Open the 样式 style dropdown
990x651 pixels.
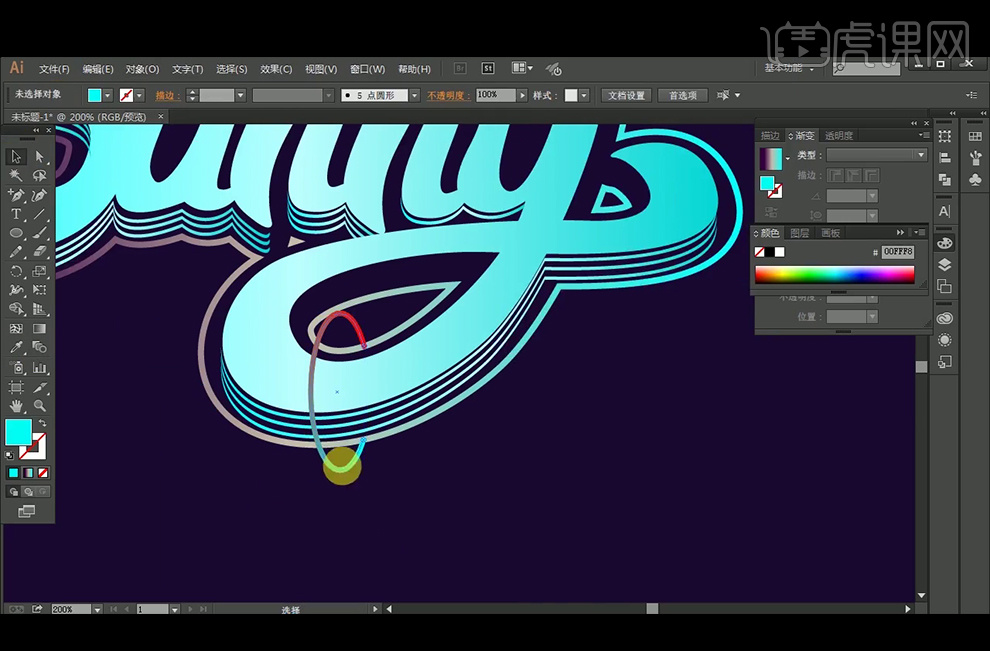point(584,95)
